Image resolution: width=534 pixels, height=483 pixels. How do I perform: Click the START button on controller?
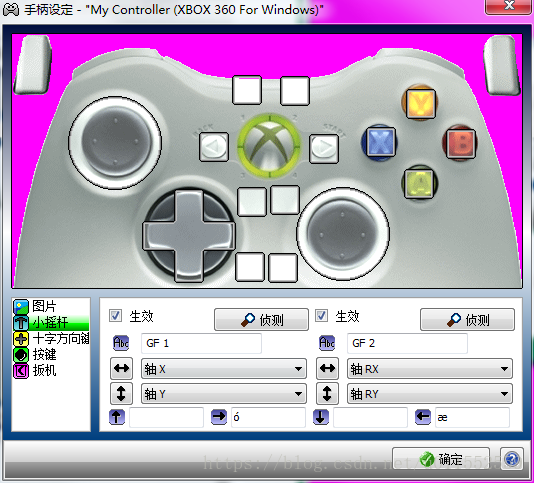coord(324,149)
